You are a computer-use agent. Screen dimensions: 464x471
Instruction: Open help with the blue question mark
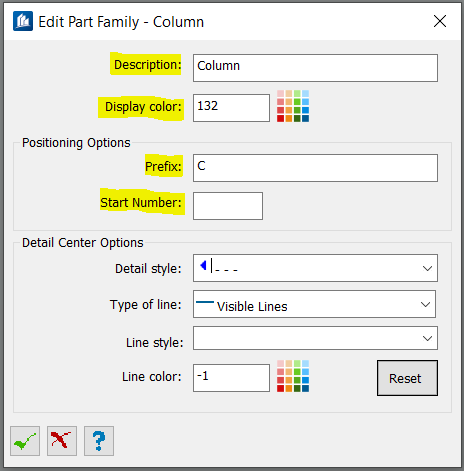tap(99, 441)
